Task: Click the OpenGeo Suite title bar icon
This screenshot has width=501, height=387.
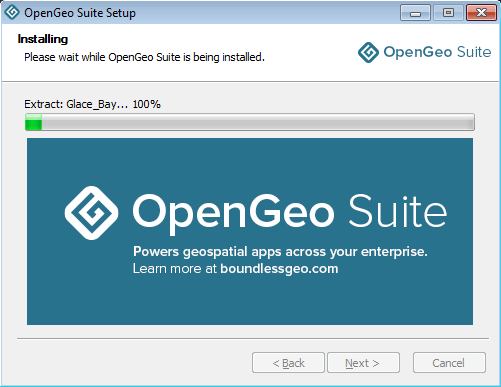Action: coord(12,12)
